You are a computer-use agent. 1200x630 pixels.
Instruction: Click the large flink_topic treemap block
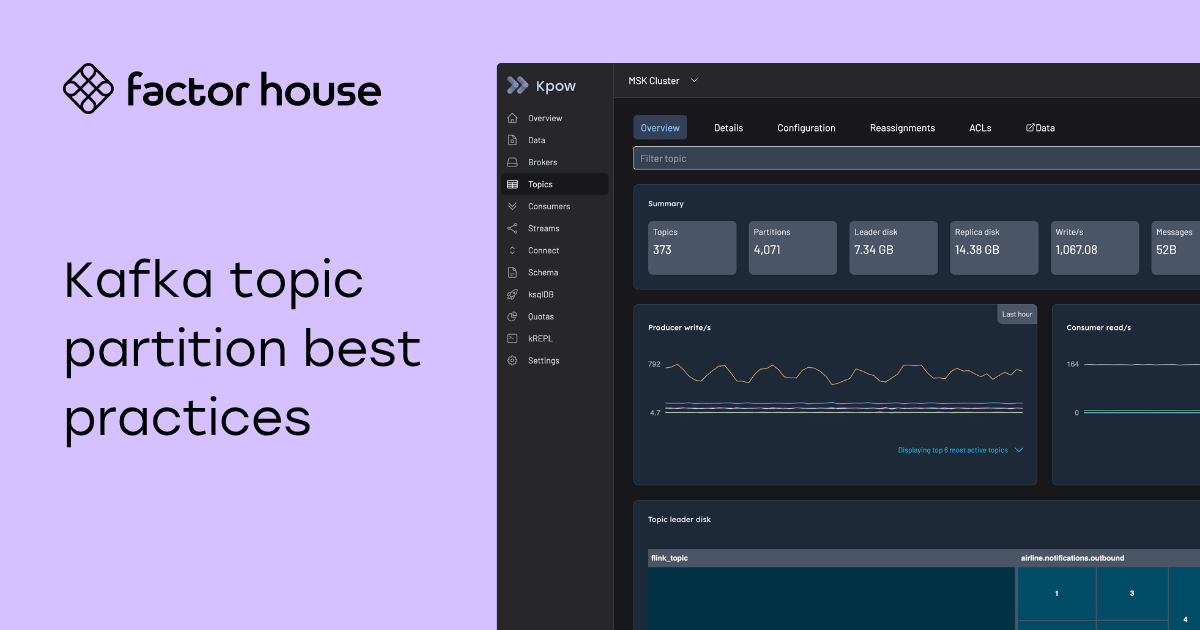click(x=832, y=598)
